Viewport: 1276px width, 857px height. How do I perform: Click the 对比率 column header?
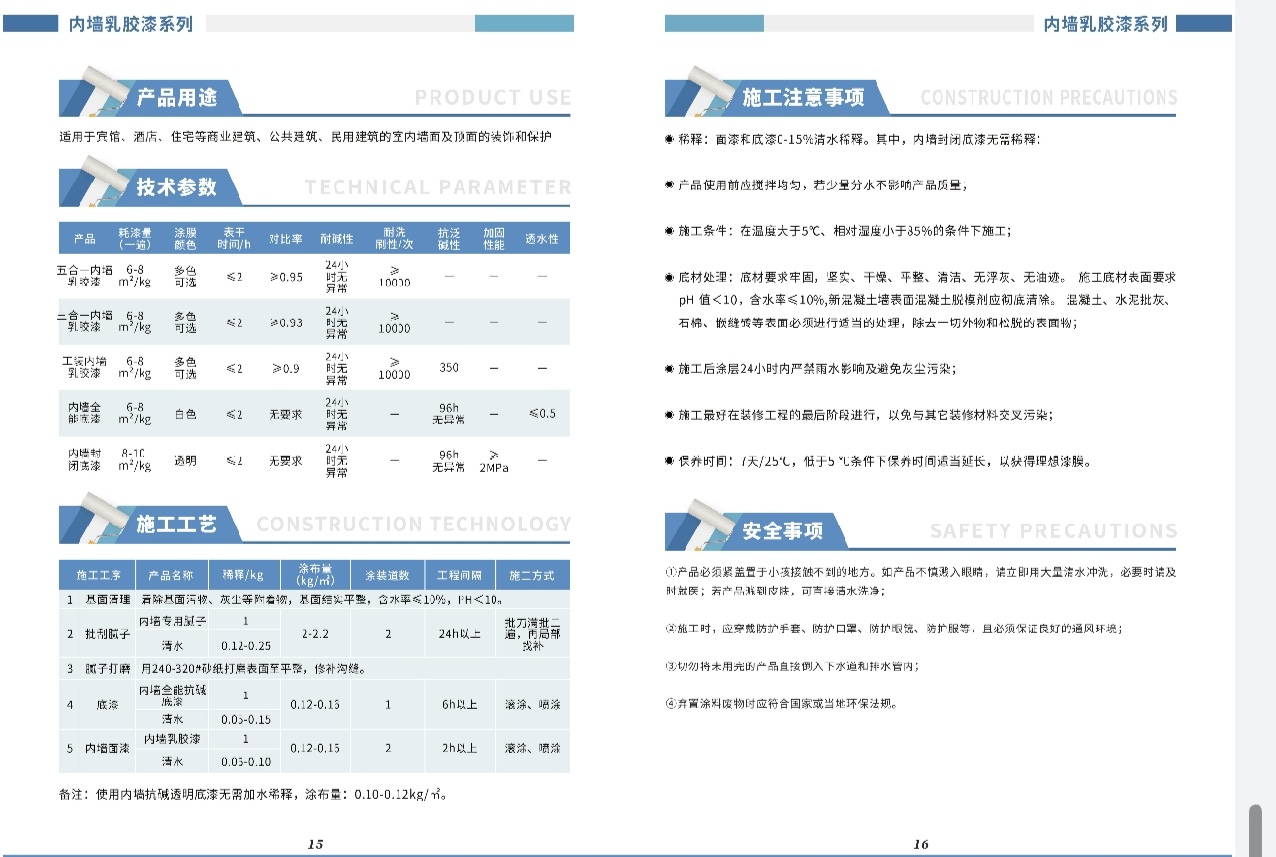click(285, 239)
